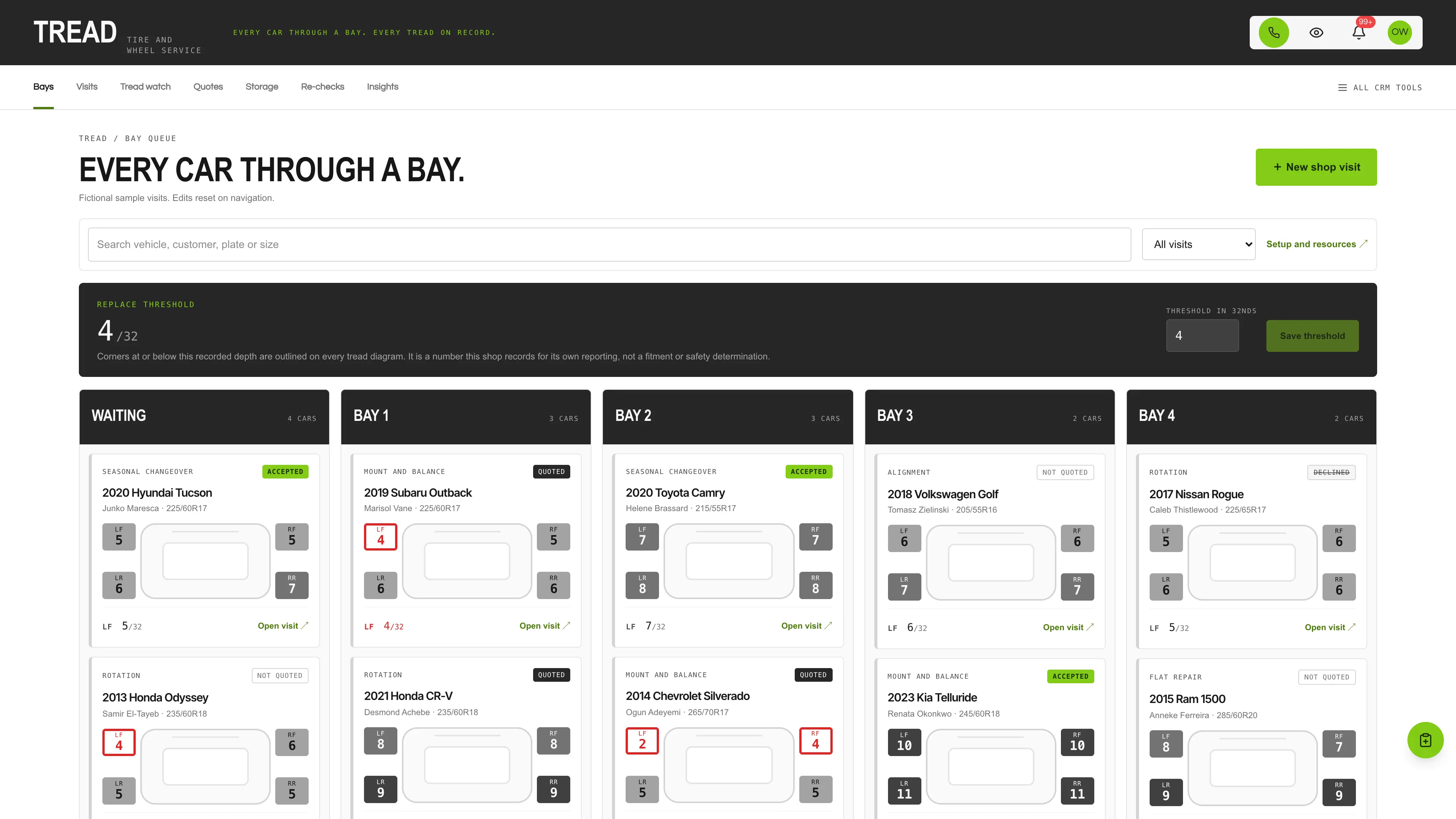Open the OW user avatar menu

(1400, 32)
